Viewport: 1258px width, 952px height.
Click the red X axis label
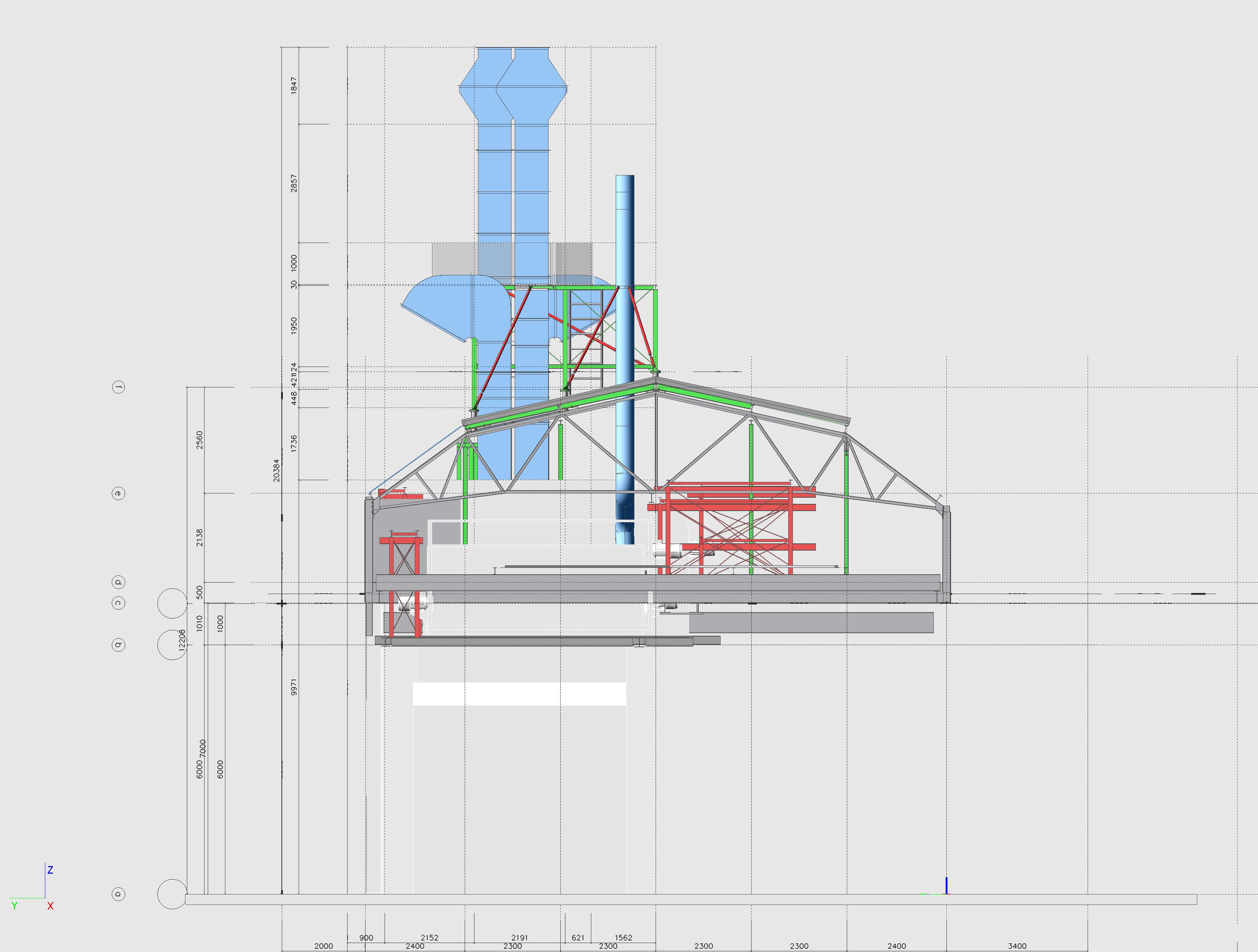click(x=50, y=906)
